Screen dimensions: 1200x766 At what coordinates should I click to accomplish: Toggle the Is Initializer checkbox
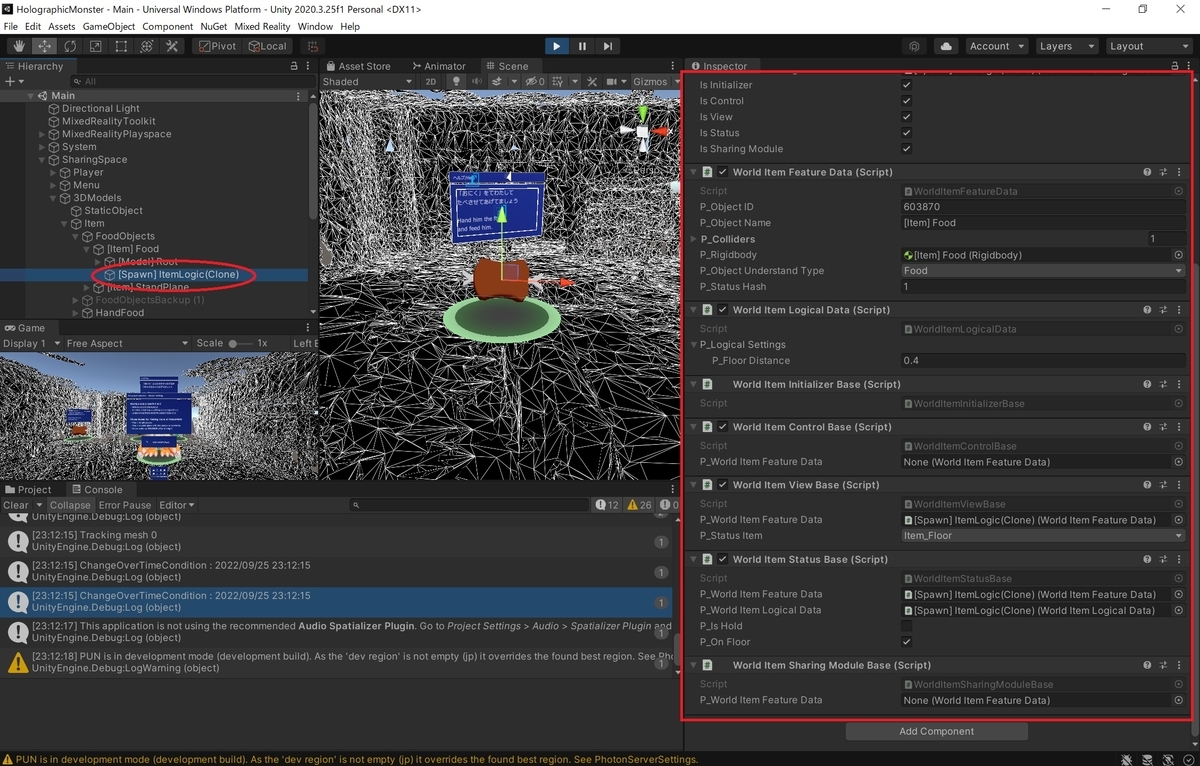coord(907,85)
